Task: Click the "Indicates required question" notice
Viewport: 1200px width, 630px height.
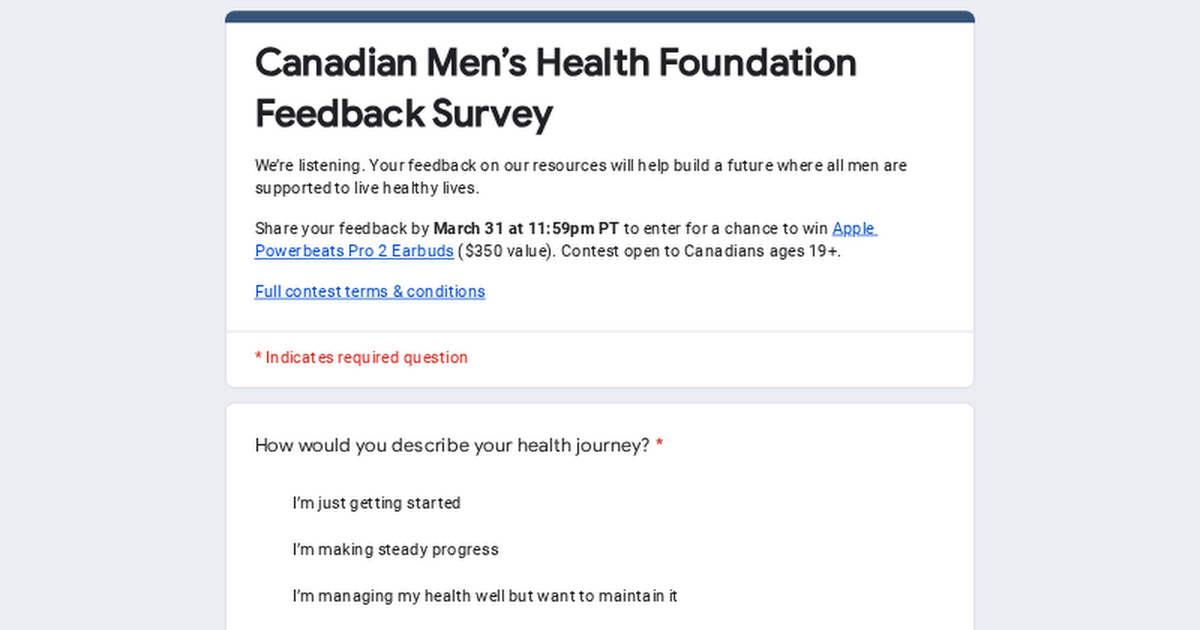Action: click(361, 357)
